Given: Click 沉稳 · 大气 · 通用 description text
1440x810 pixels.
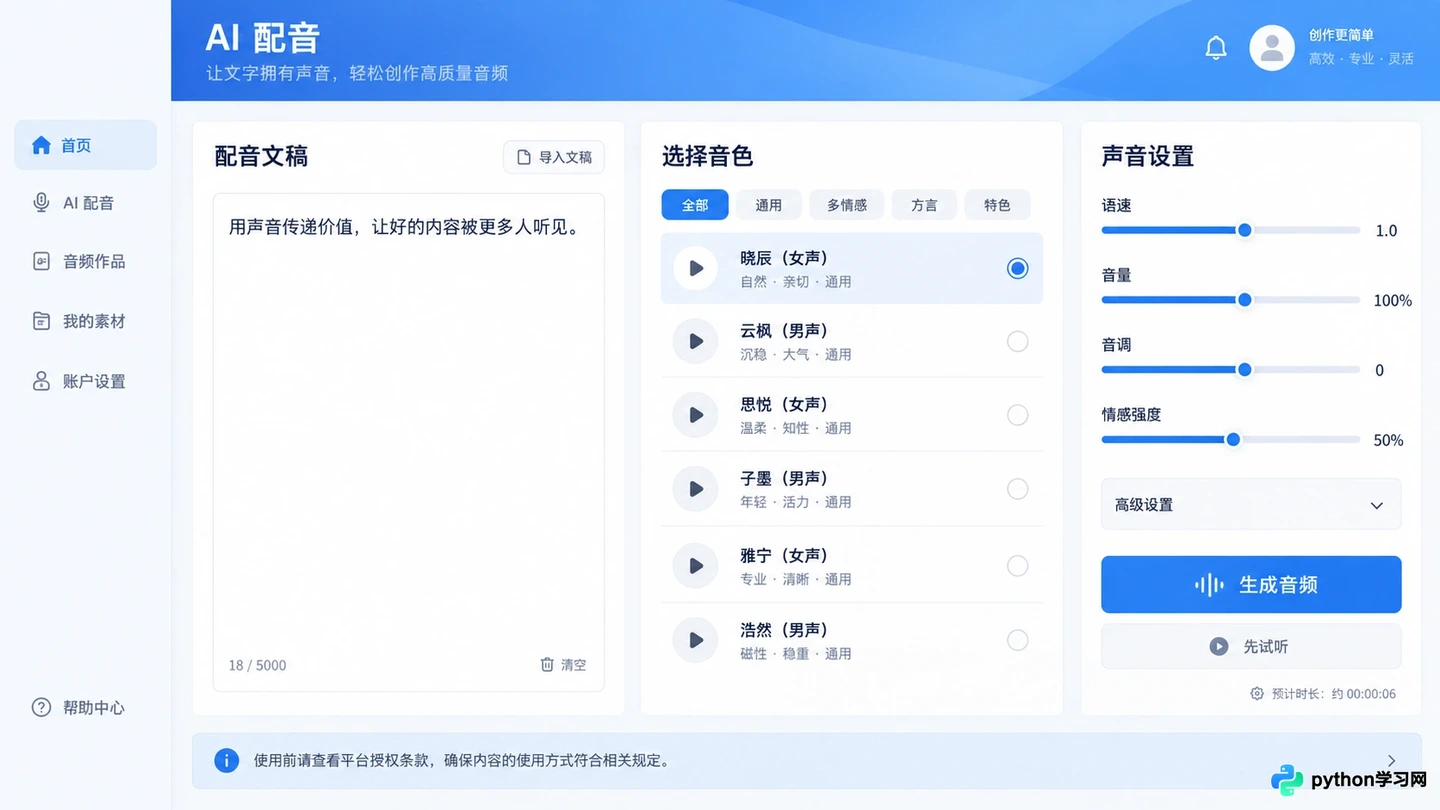Looking at the screenshot, I should click(x=796, y=355).
